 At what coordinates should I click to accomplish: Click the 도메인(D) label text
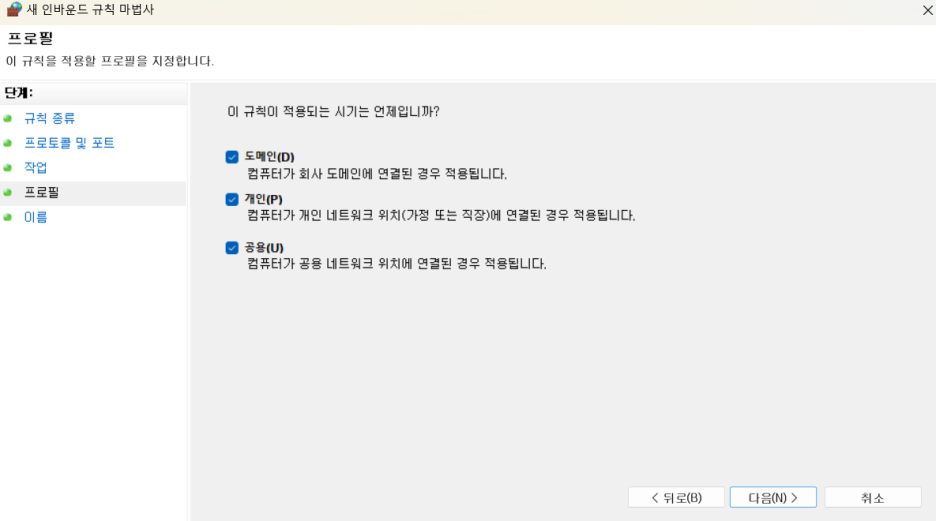point(269,157)
